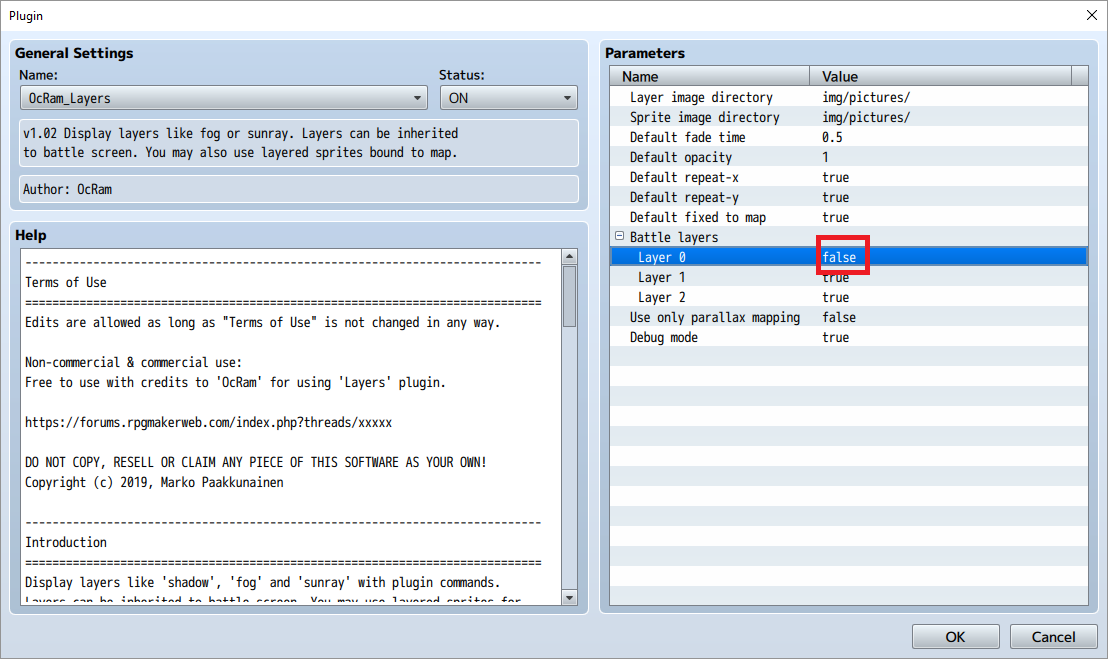Image resolution: width=1108 pixels, height=659 pixels.
Task: Click the Help panel scrollbar thumb
Action: (569, 296)
